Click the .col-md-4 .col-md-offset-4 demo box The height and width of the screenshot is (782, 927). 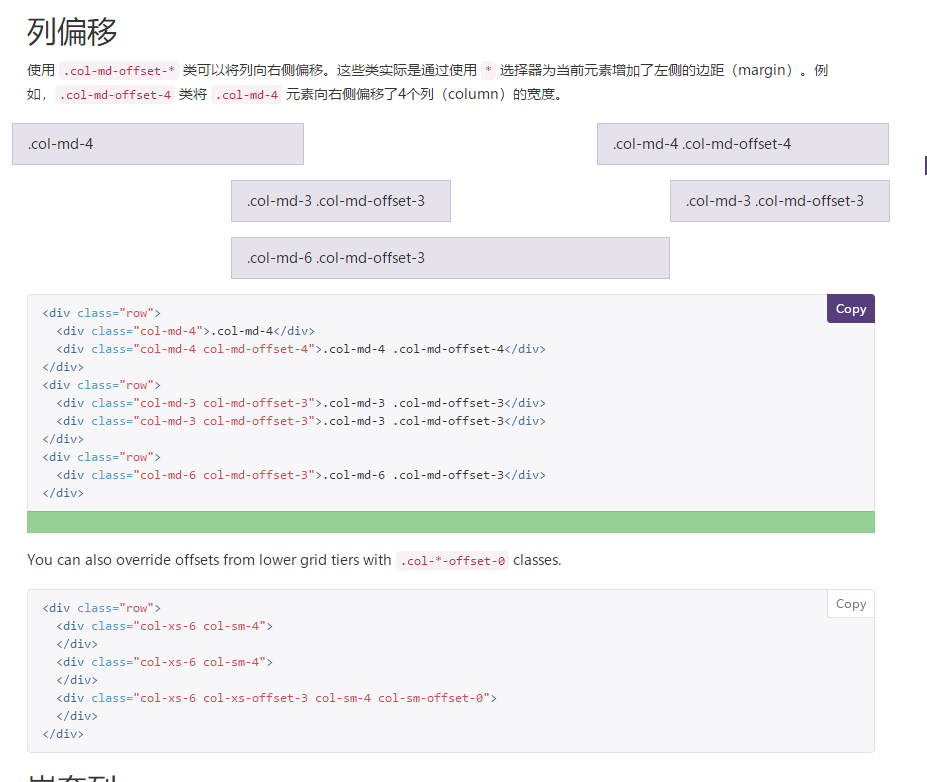pos(741,143)
